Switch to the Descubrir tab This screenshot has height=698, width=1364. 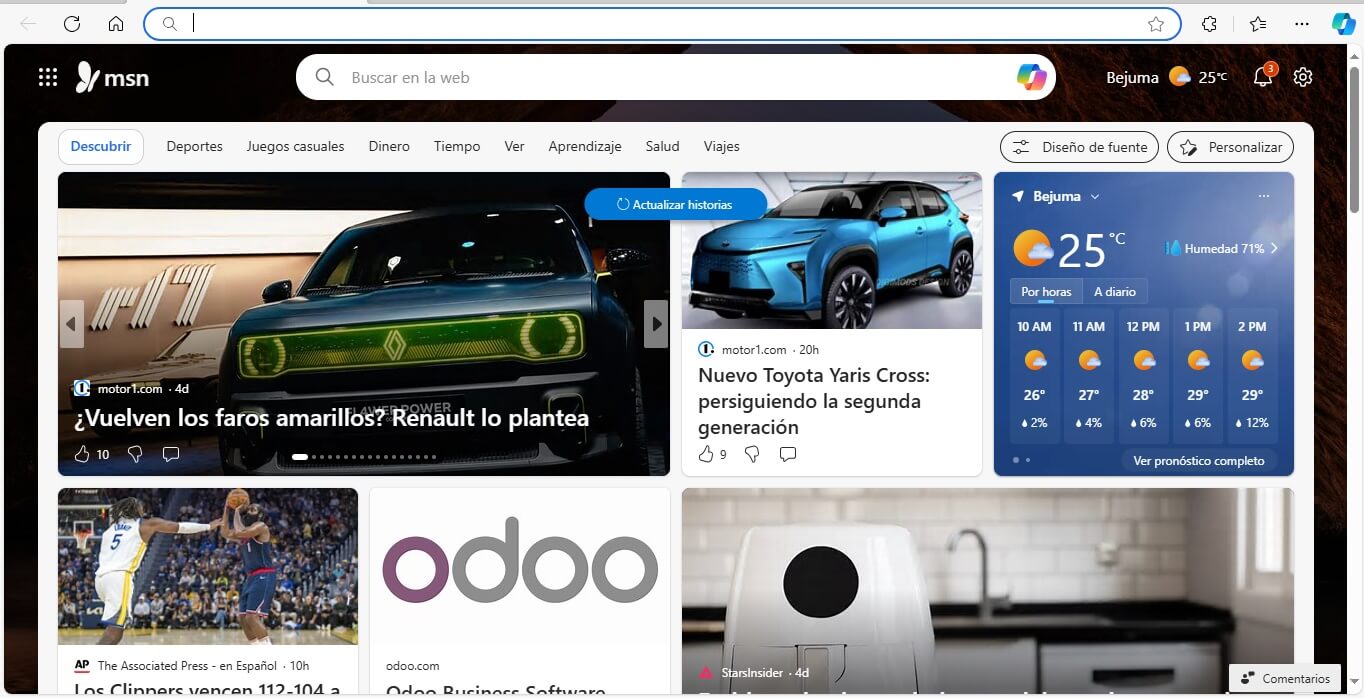tap(101, 147)
